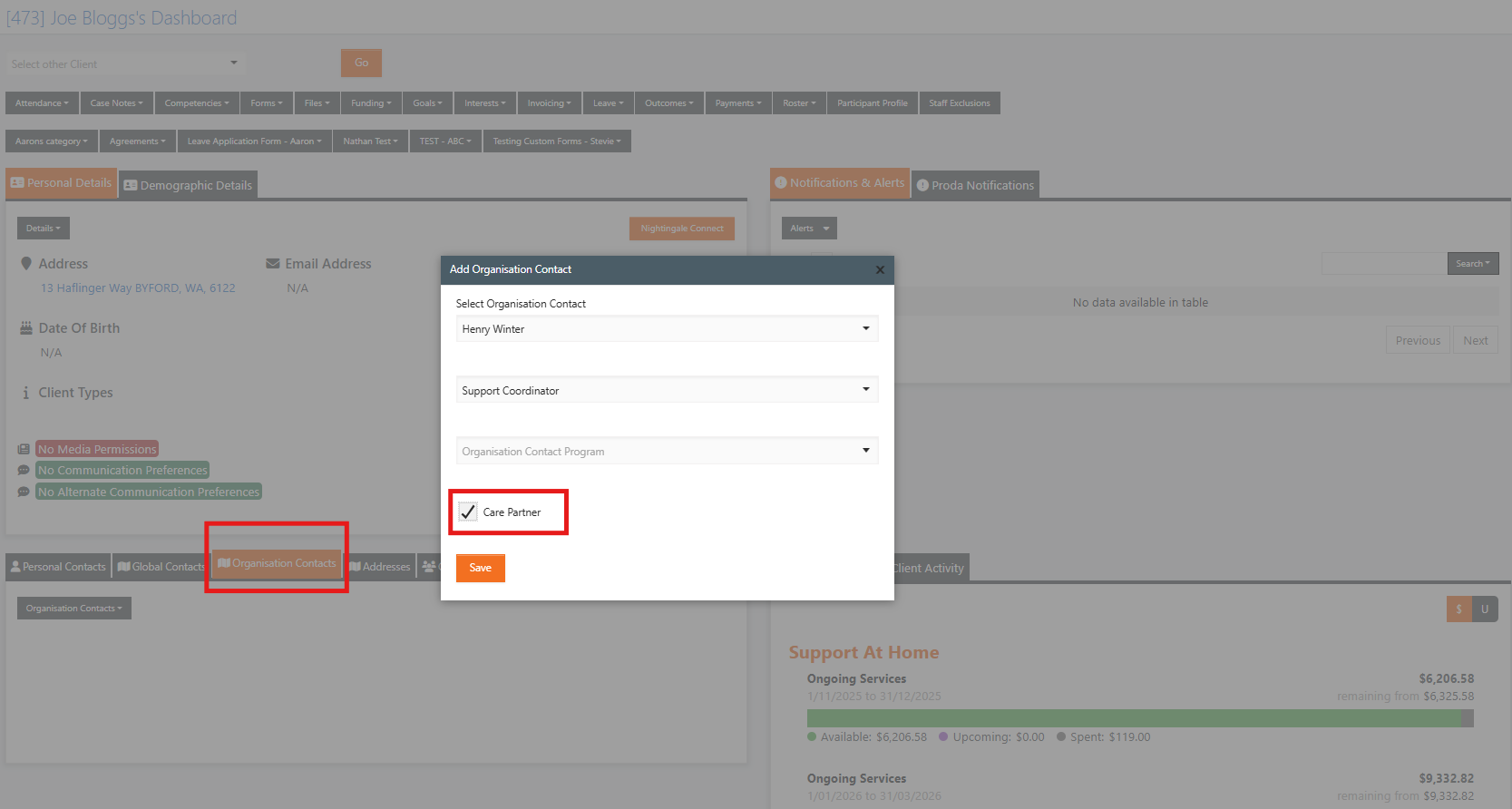The height and width of the screenshot is (809, 1512).
Task: Expand the Organisation Contact Program dropdown
Action: click(667, 451)
